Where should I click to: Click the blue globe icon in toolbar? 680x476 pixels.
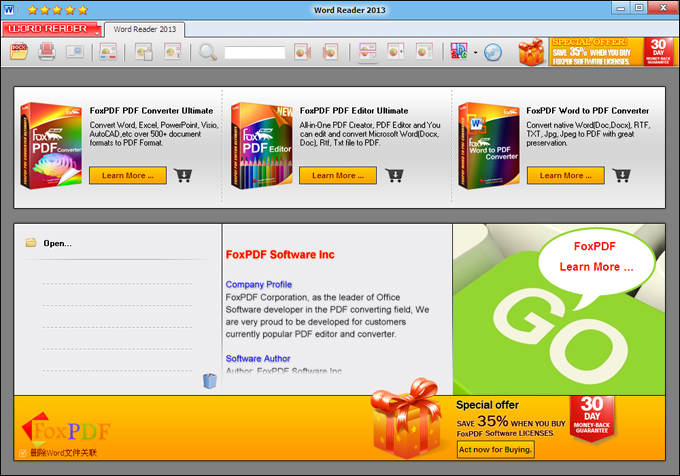[492, 52]
